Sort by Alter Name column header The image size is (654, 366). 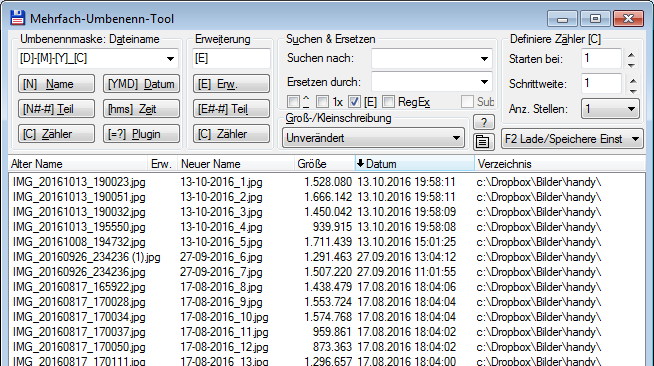click(78, 164)
